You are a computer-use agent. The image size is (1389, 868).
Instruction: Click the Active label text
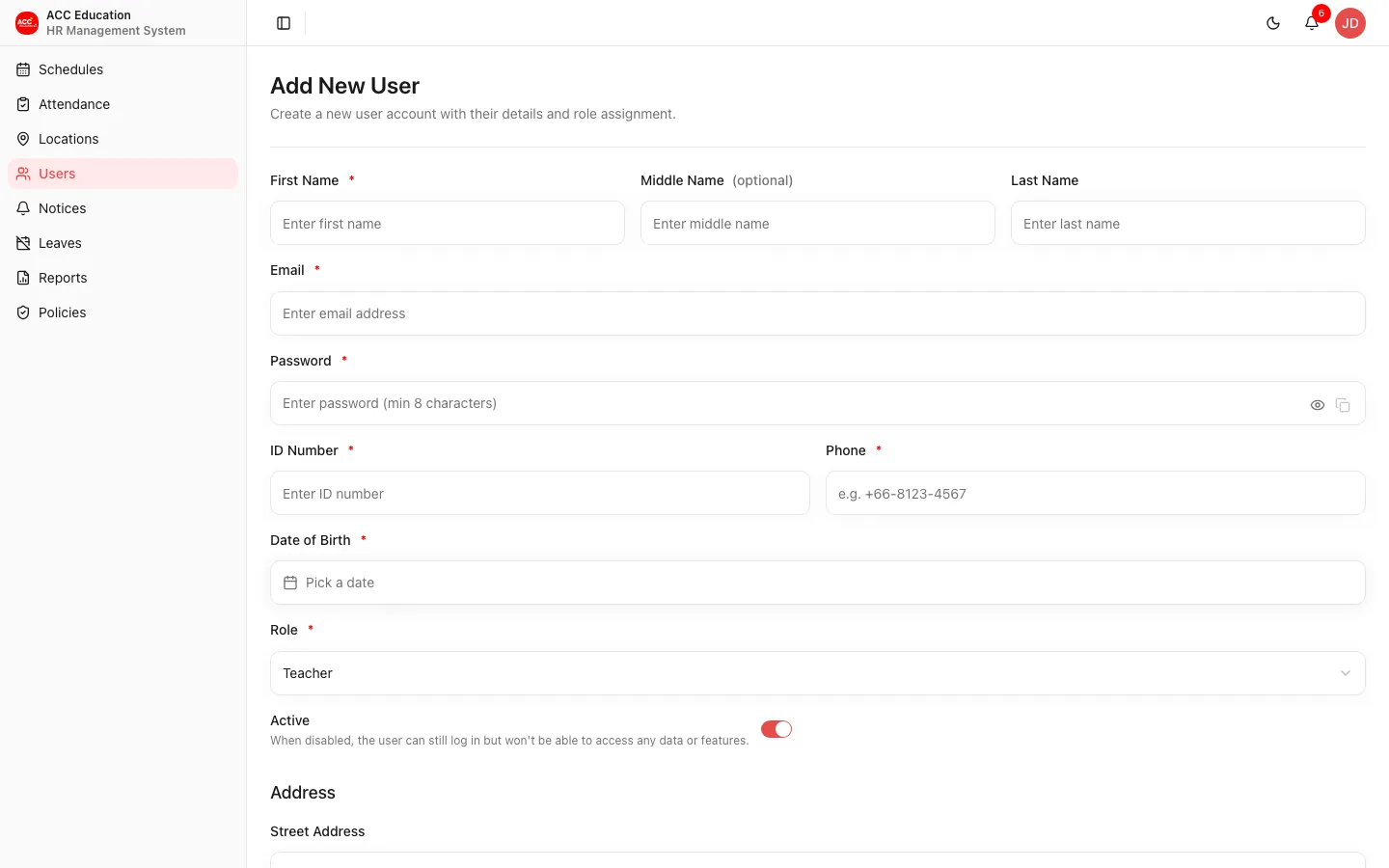[289, 720]
